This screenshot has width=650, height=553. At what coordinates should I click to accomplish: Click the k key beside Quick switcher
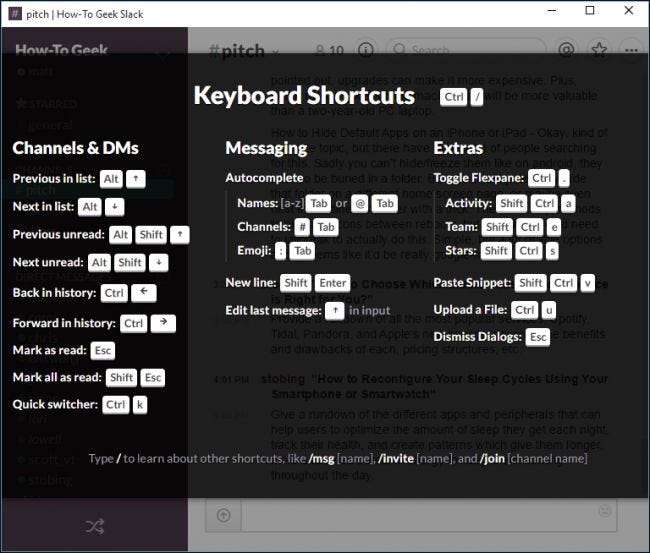(140, 405)
